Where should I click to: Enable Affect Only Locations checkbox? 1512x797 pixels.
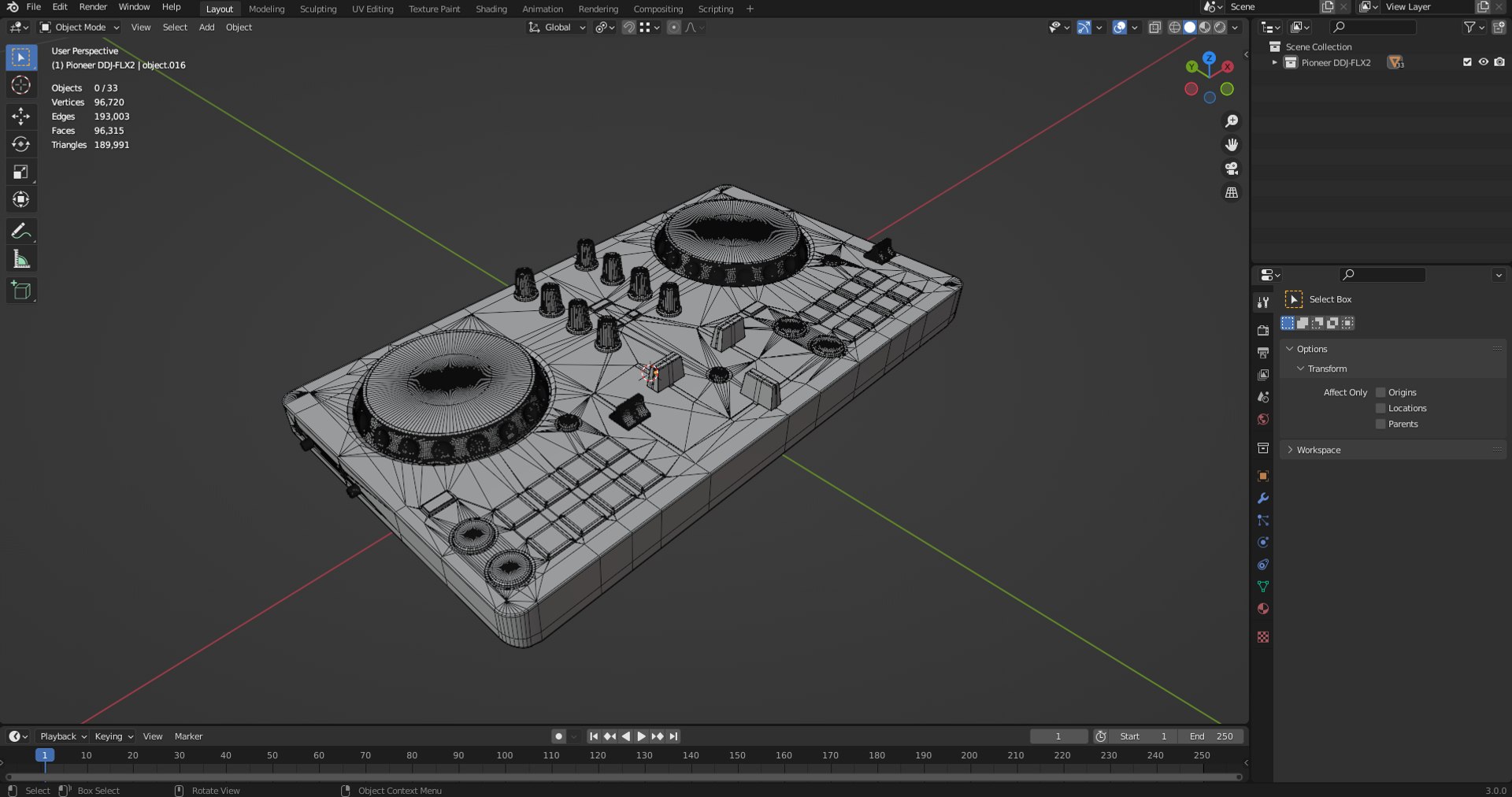[x=1380, y=408]
